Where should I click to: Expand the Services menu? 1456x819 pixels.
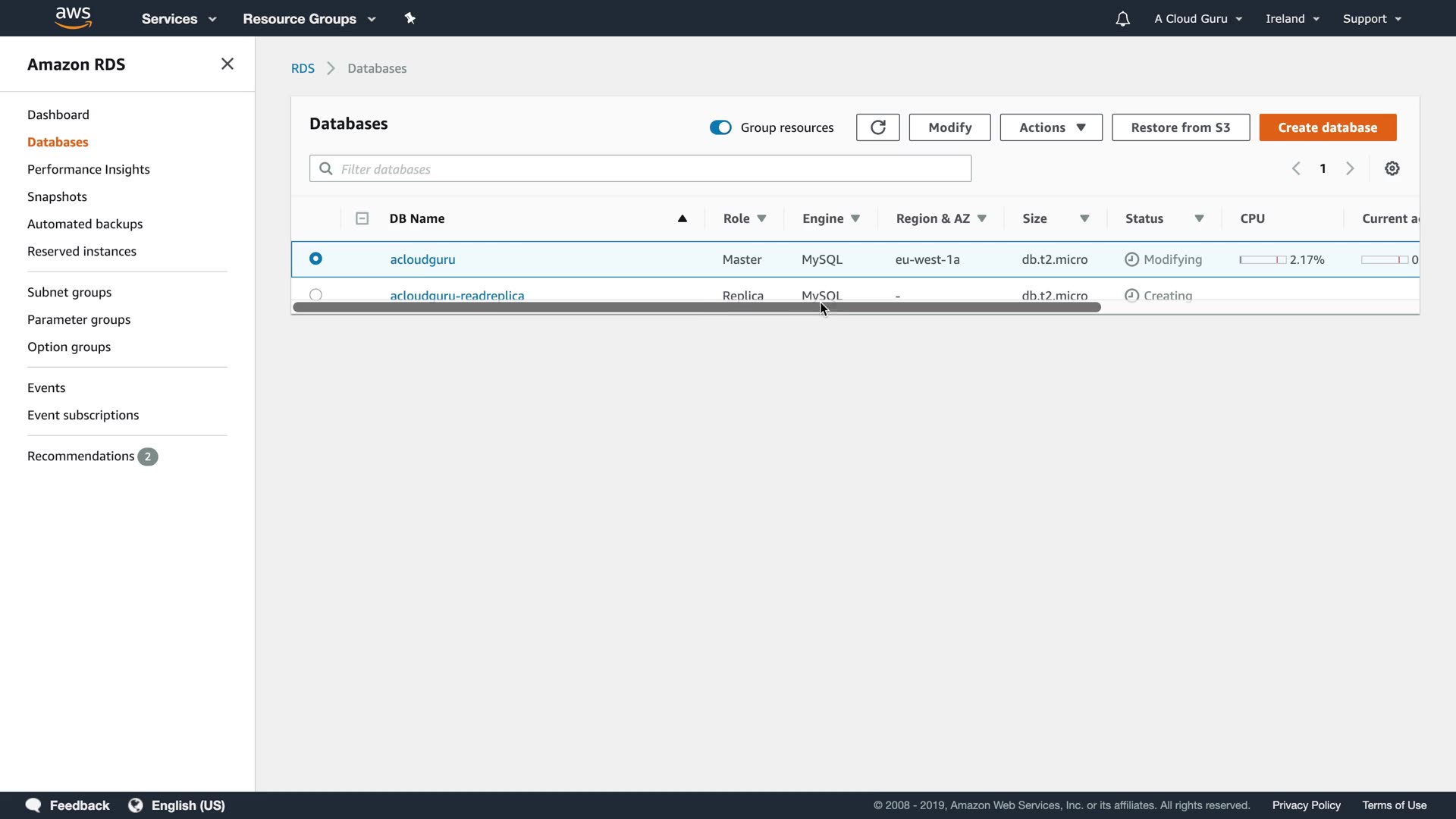tap(178, 19)
